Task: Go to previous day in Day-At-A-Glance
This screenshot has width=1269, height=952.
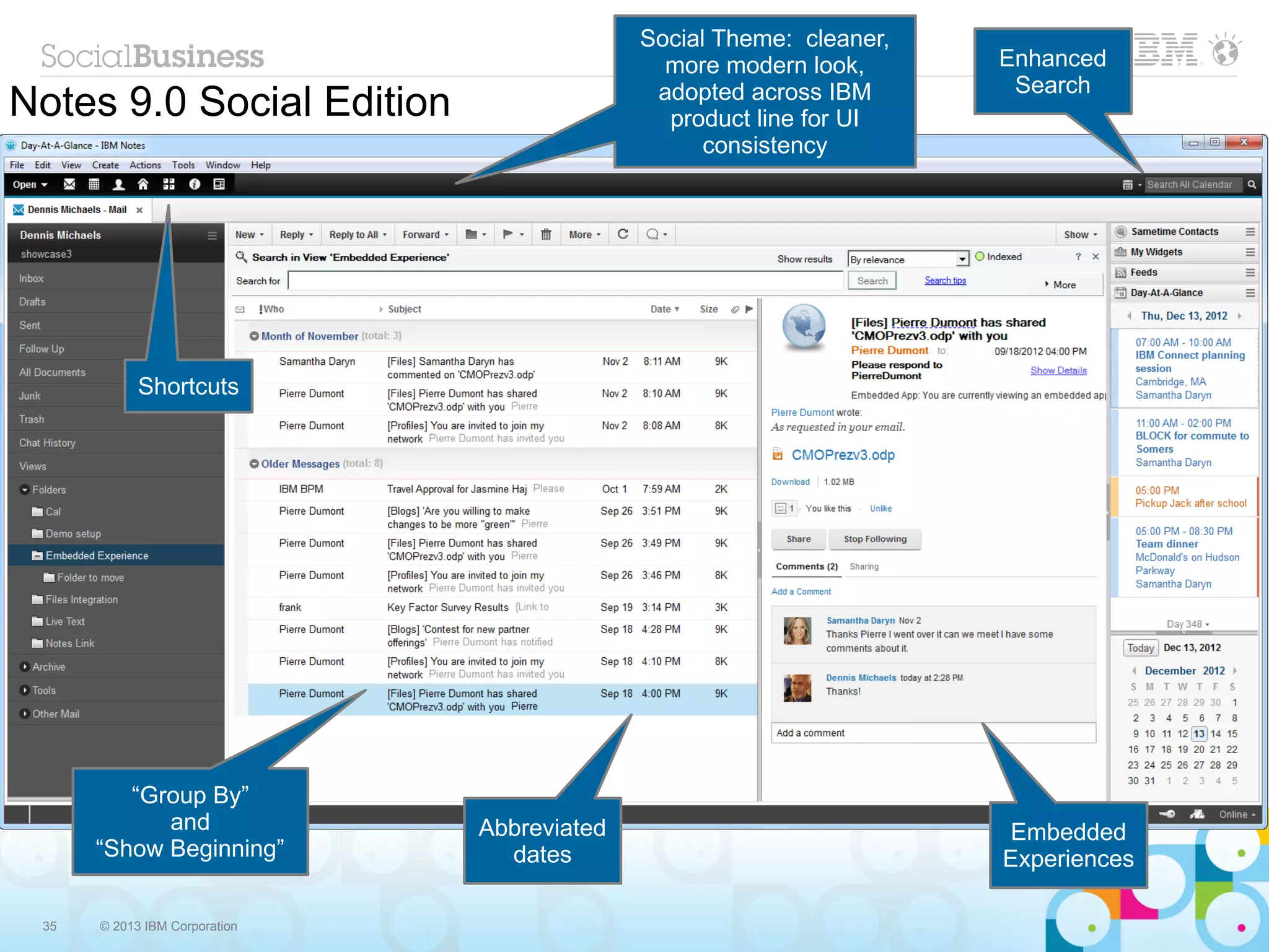Action: point(1130,316)
